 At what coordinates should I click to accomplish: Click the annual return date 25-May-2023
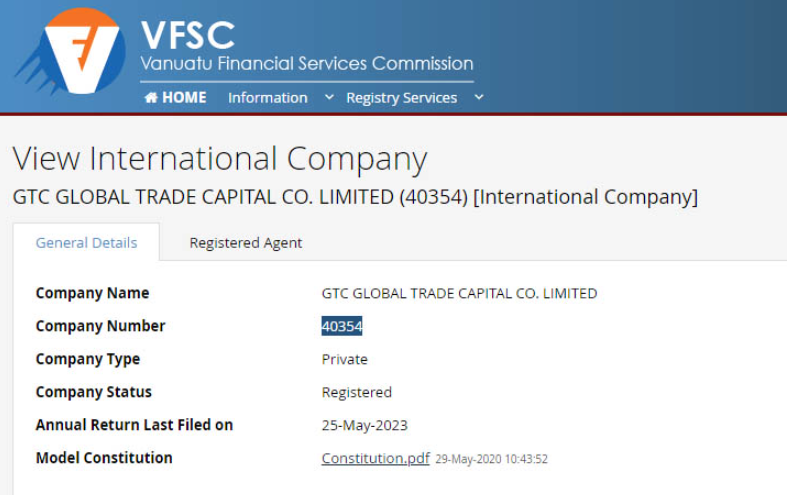[x=364, y=425]
